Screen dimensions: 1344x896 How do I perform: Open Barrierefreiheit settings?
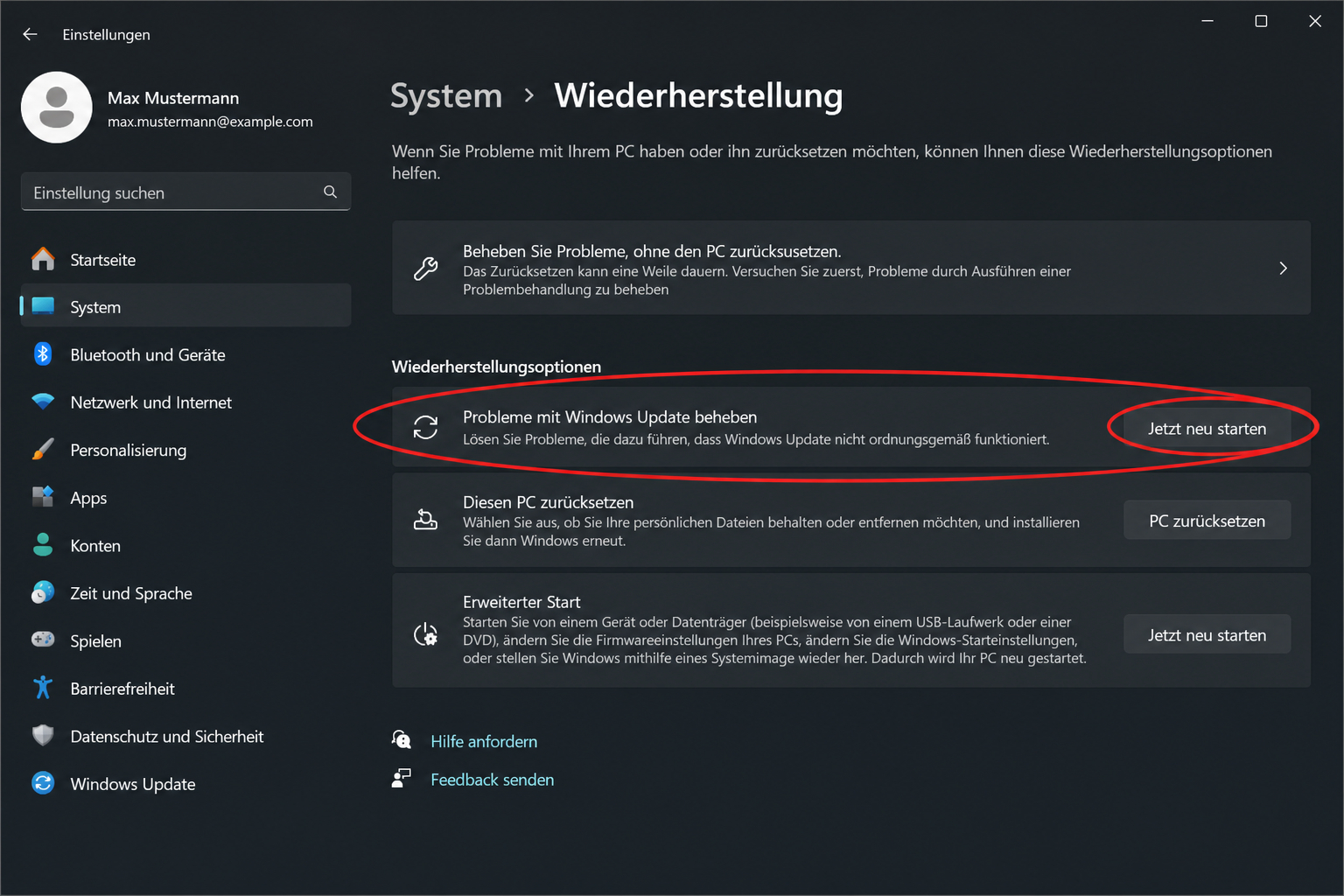185,689
